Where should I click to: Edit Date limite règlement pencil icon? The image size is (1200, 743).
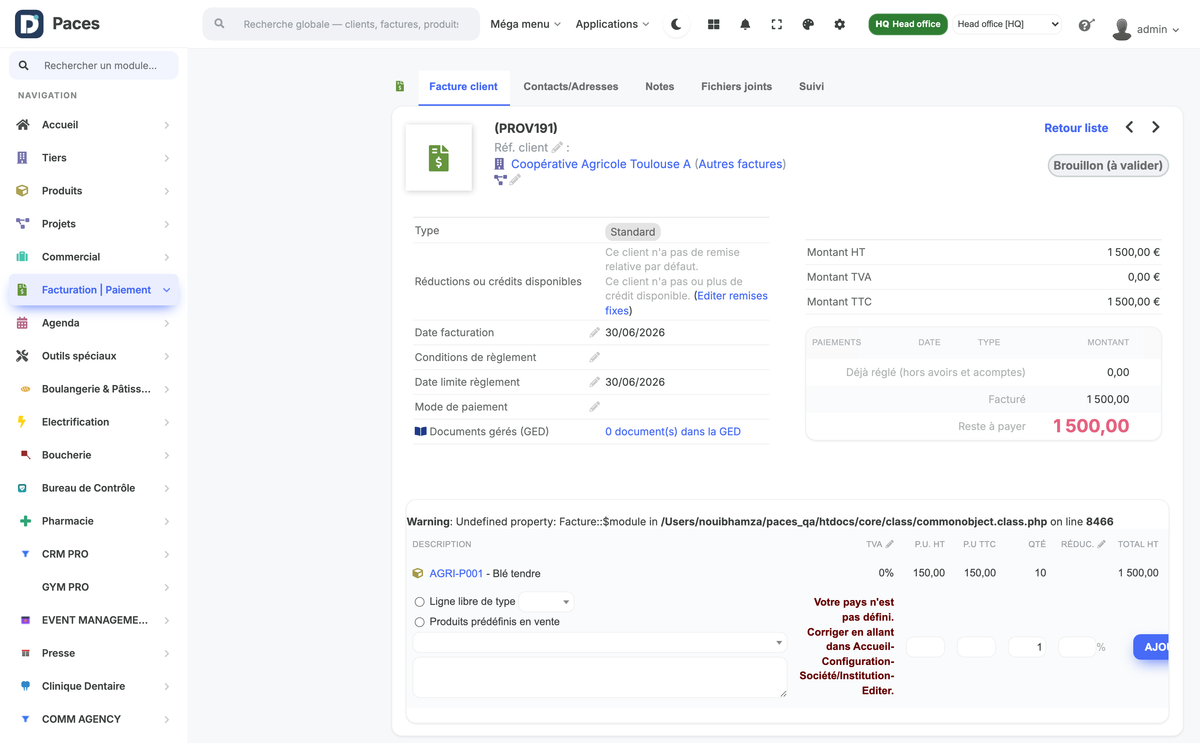coord(595,382)
